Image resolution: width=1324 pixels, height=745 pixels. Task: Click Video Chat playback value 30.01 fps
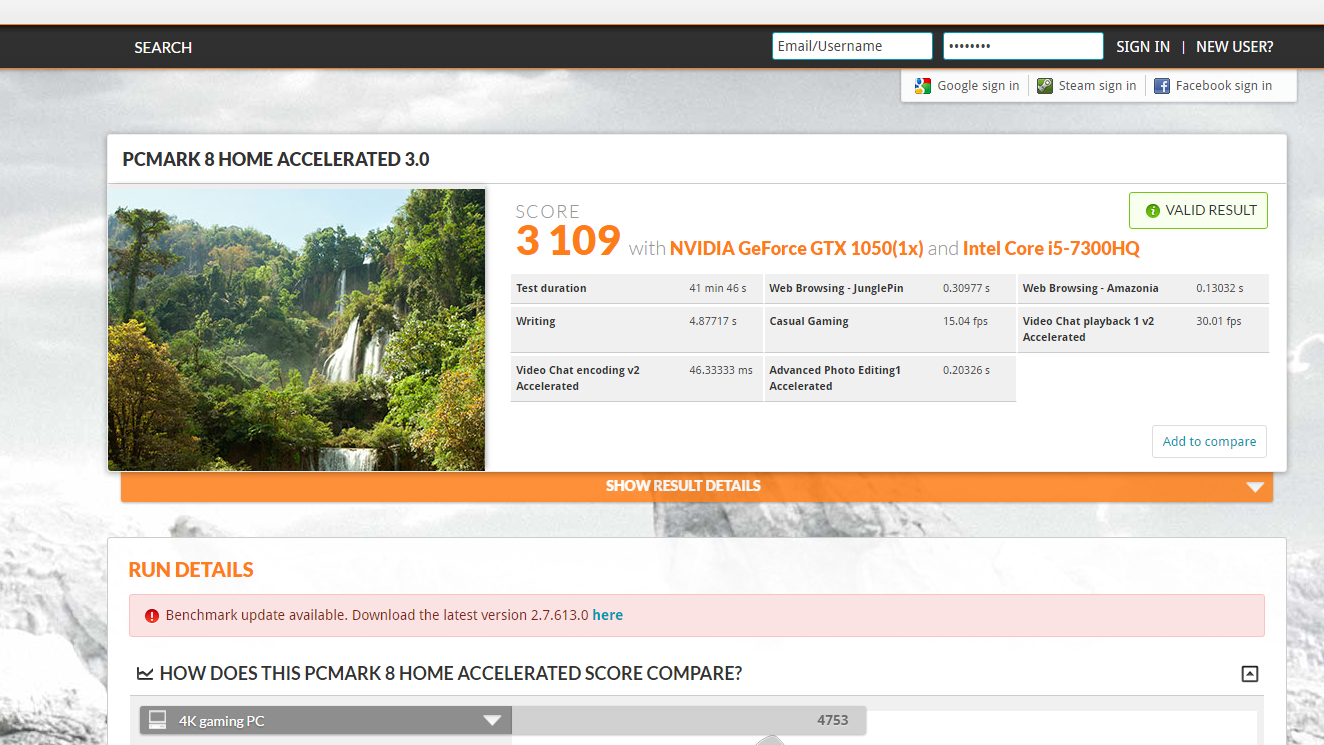pyautogui.click(x=1218, y=321)
